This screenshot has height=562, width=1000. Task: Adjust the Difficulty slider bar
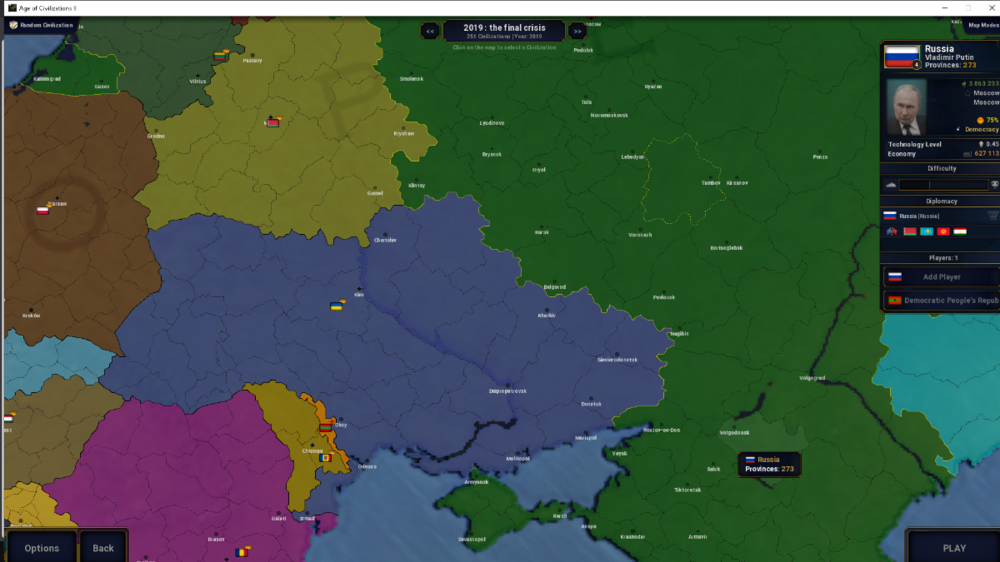point(943,185)
